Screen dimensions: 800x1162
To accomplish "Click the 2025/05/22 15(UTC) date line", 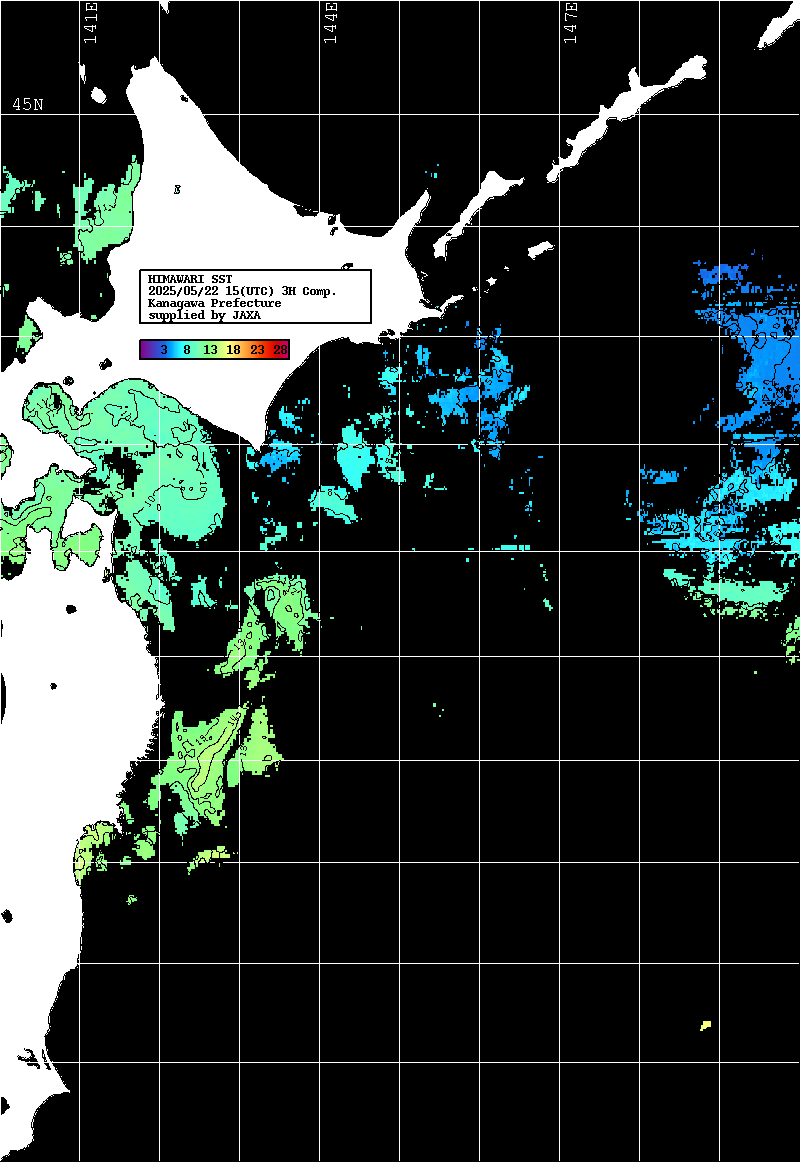I will (x=242, y=291).
